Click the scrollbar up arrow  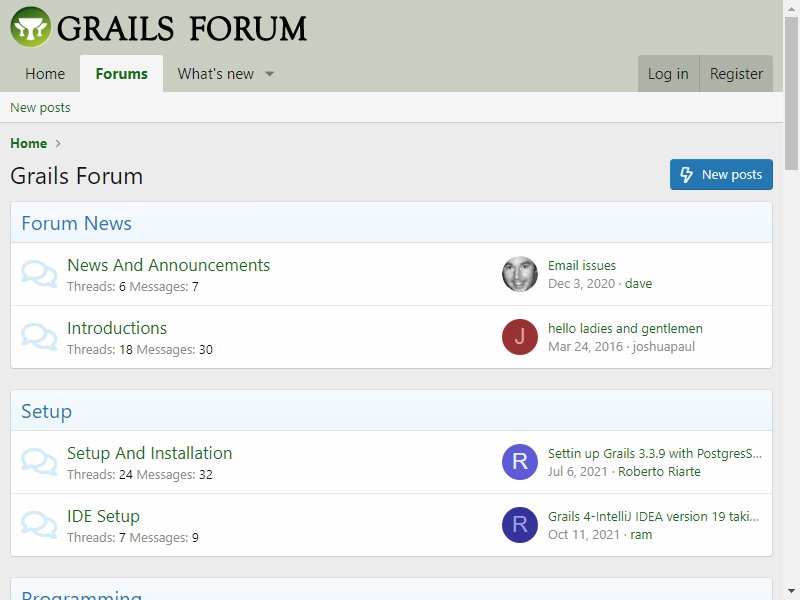[791, 8]
